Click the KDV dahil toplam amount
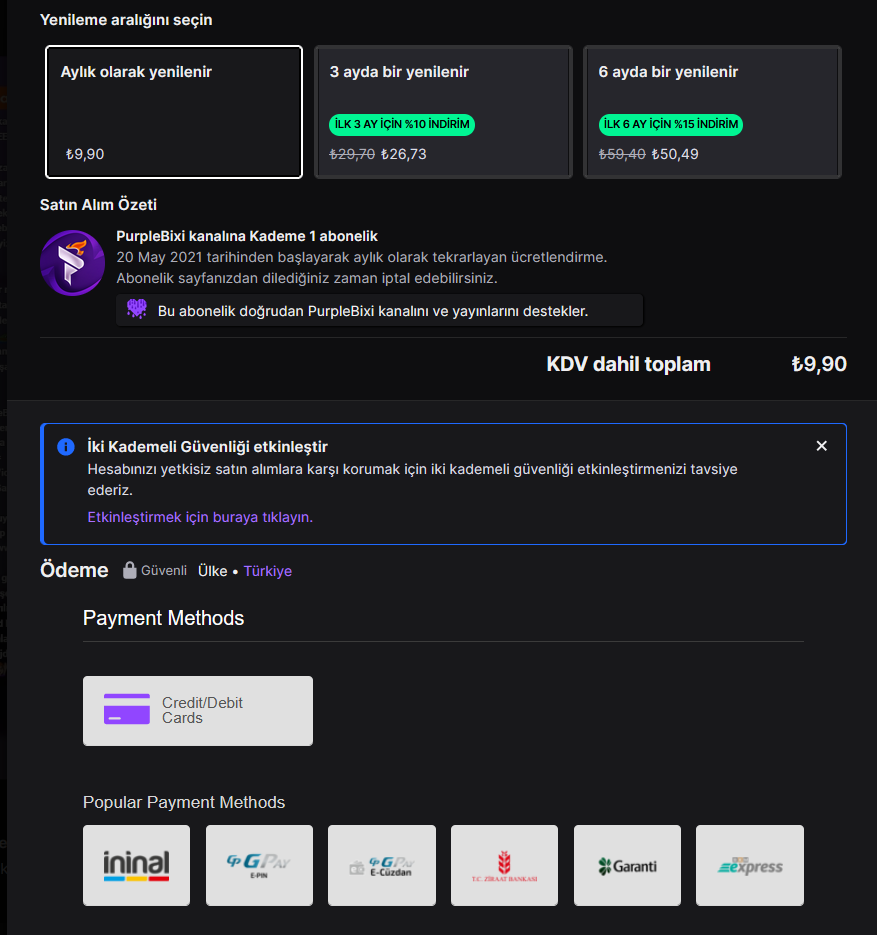Image resolution: width=878 pixels, height=938 pixels. click(818, 364)
